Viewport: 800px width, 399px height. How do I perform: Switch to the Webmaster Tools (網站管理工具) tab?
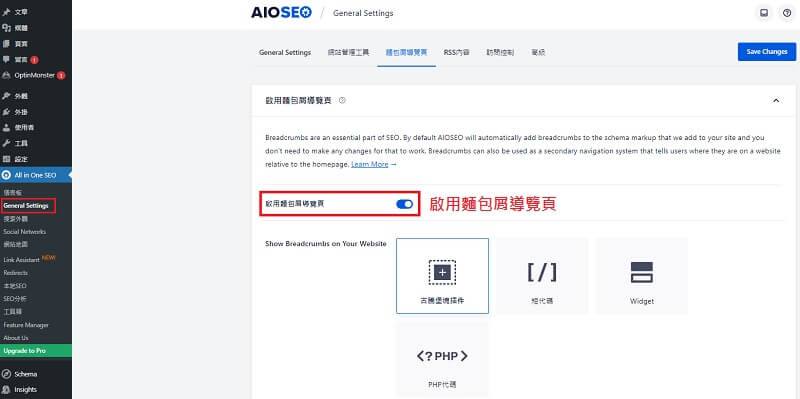click(348, 53)
